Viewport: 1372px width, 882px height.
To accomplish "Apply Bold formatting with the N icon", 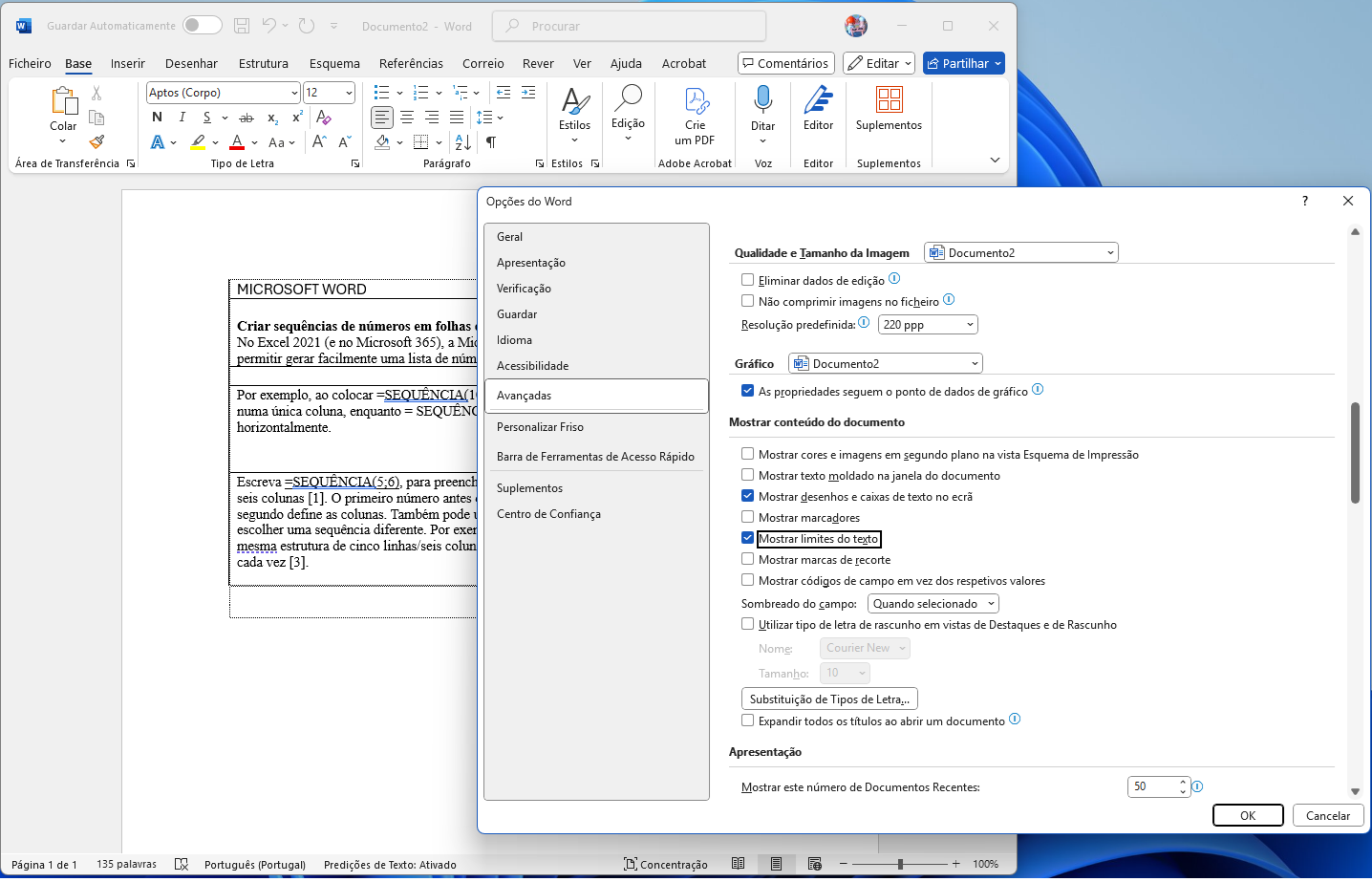I will point(157,118).
